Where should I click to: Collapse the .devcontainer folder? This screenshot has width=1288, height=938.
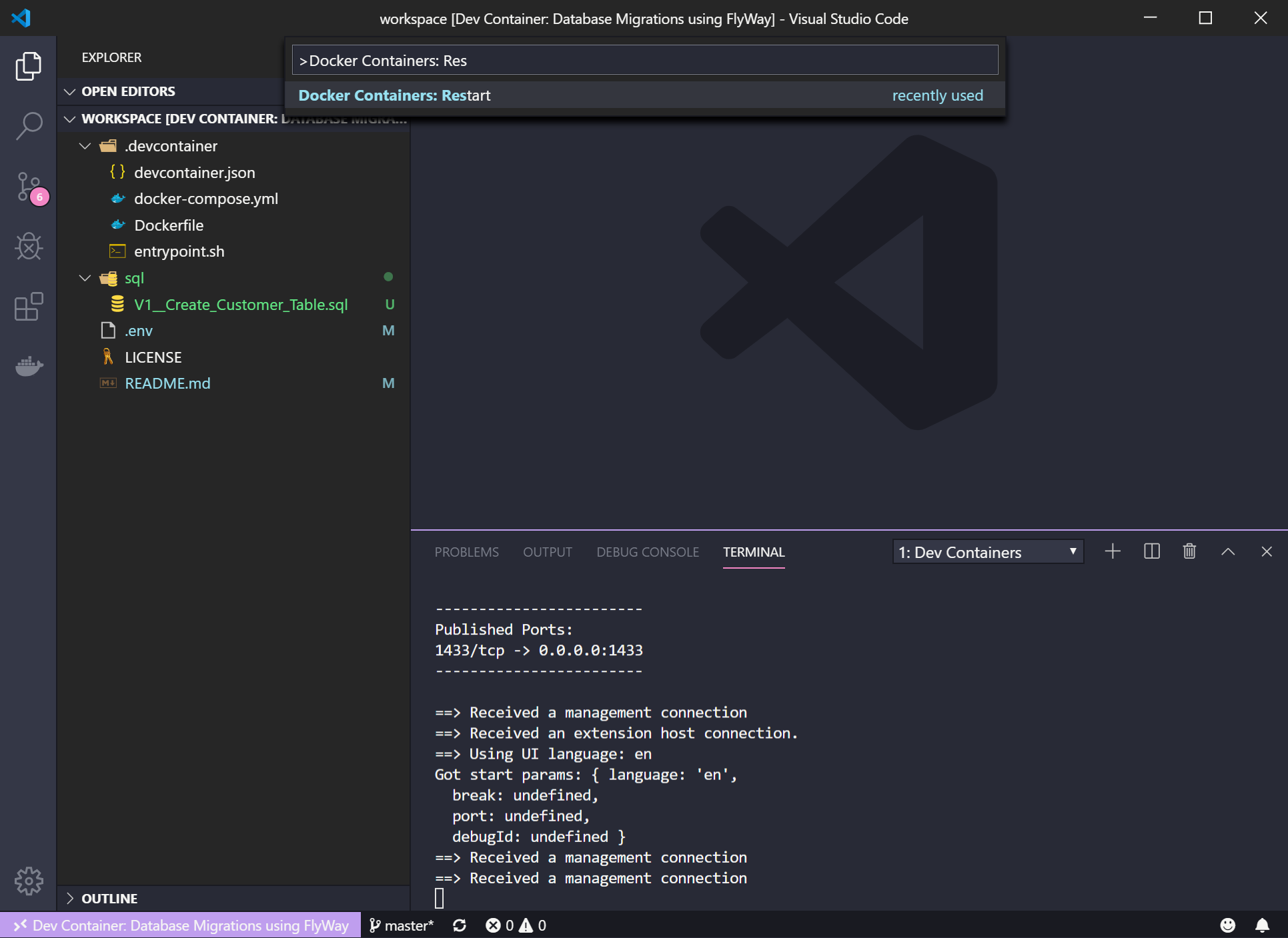85,145
